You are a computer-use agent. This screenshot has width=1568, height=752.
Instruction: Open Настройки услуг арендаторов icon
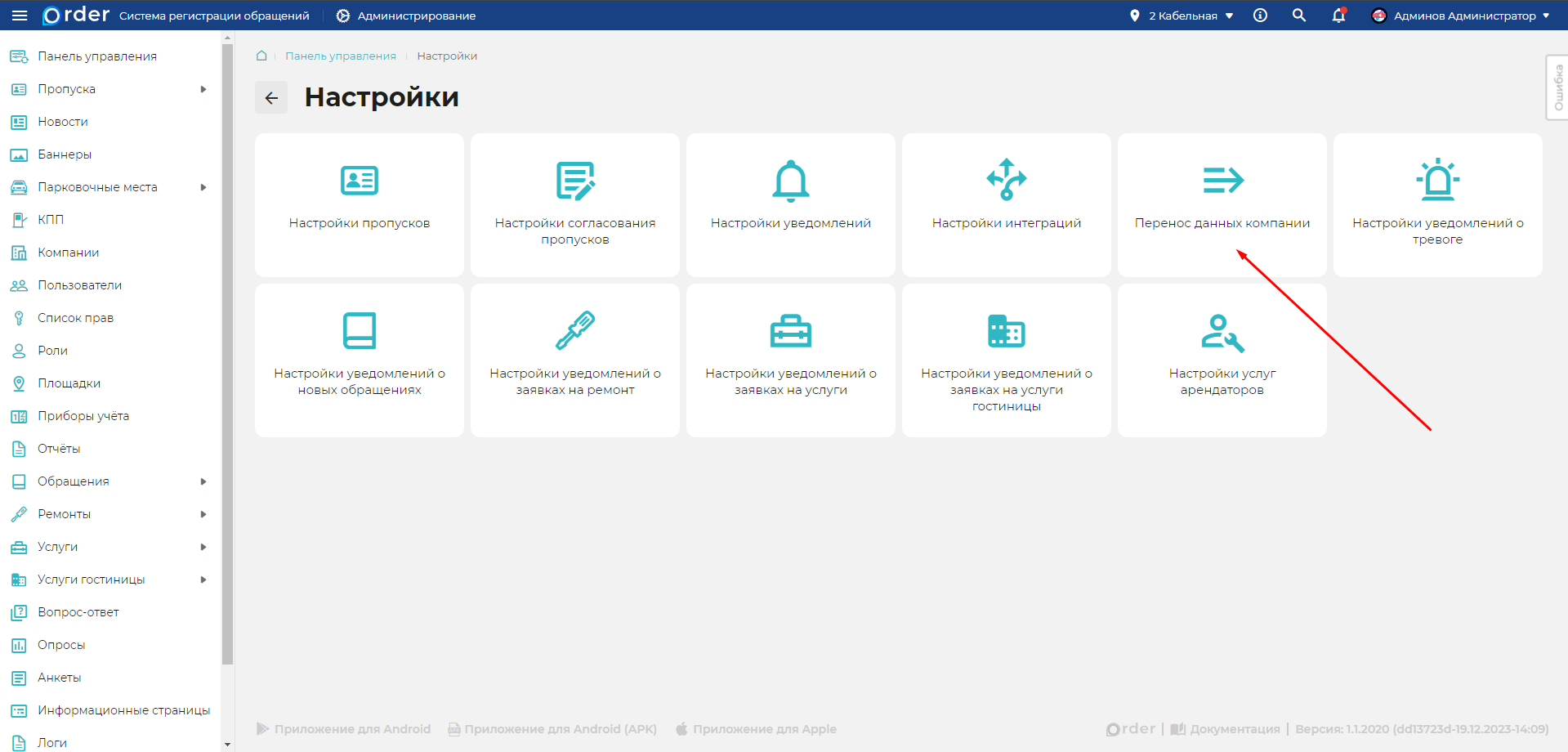coord(1222,332)
